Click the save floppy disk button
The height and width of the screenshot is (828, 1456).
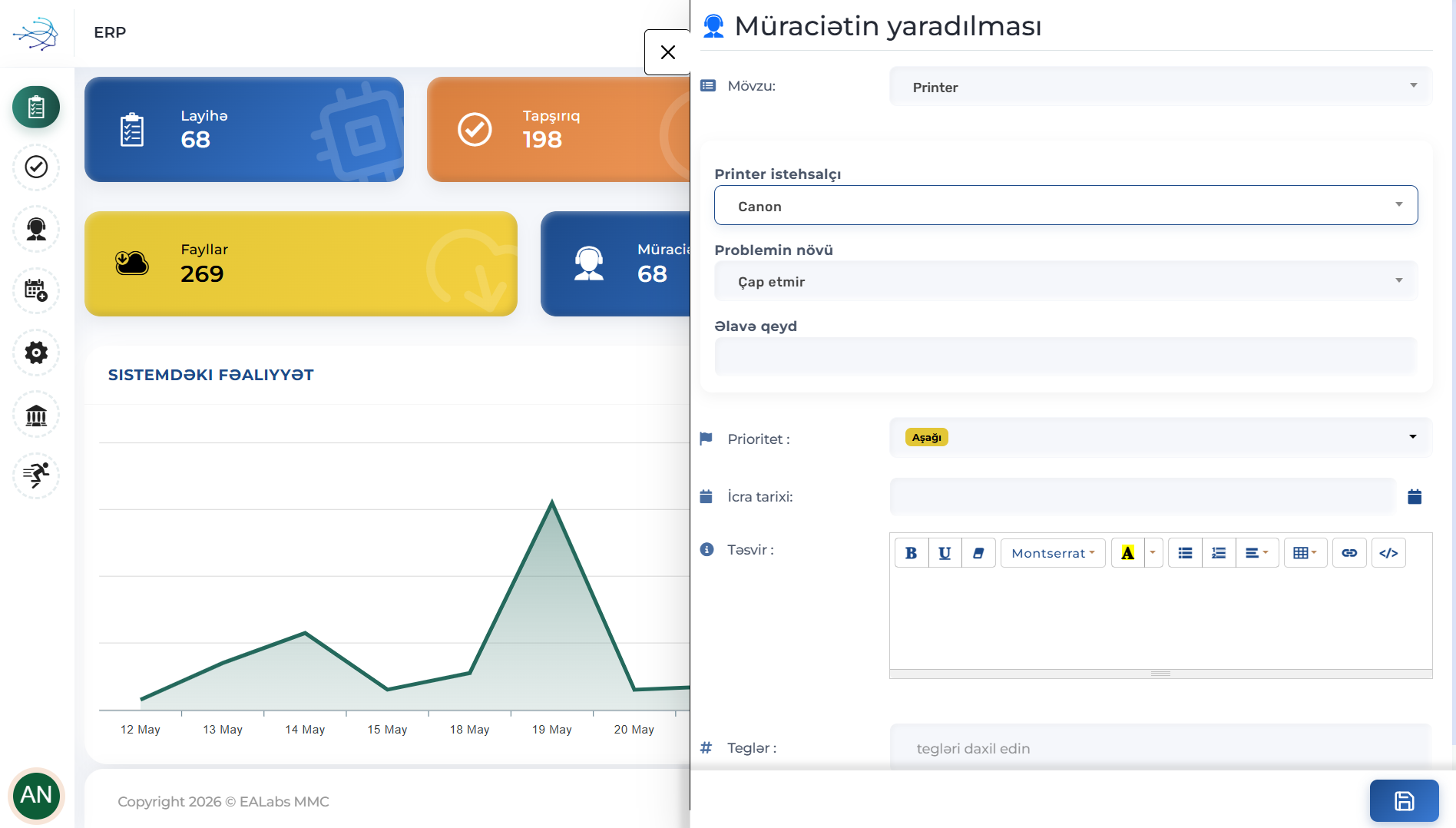coord(1404,800)
